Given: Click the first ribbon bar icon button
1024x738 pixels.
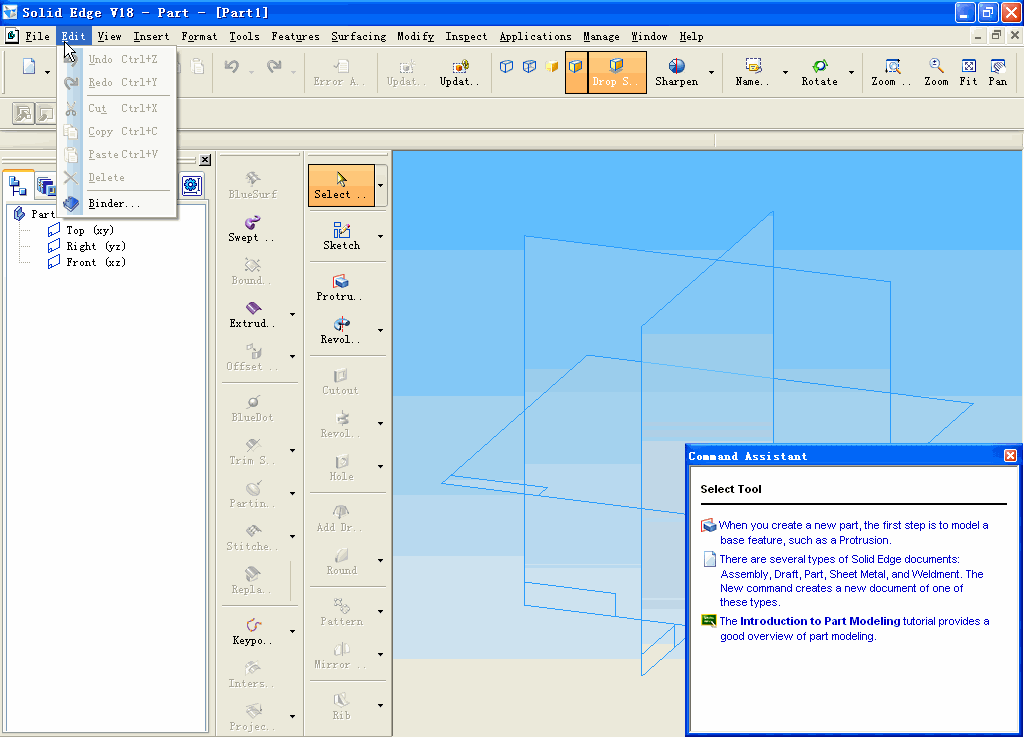Looking at the screenshot, I should (x=23, y=114).
